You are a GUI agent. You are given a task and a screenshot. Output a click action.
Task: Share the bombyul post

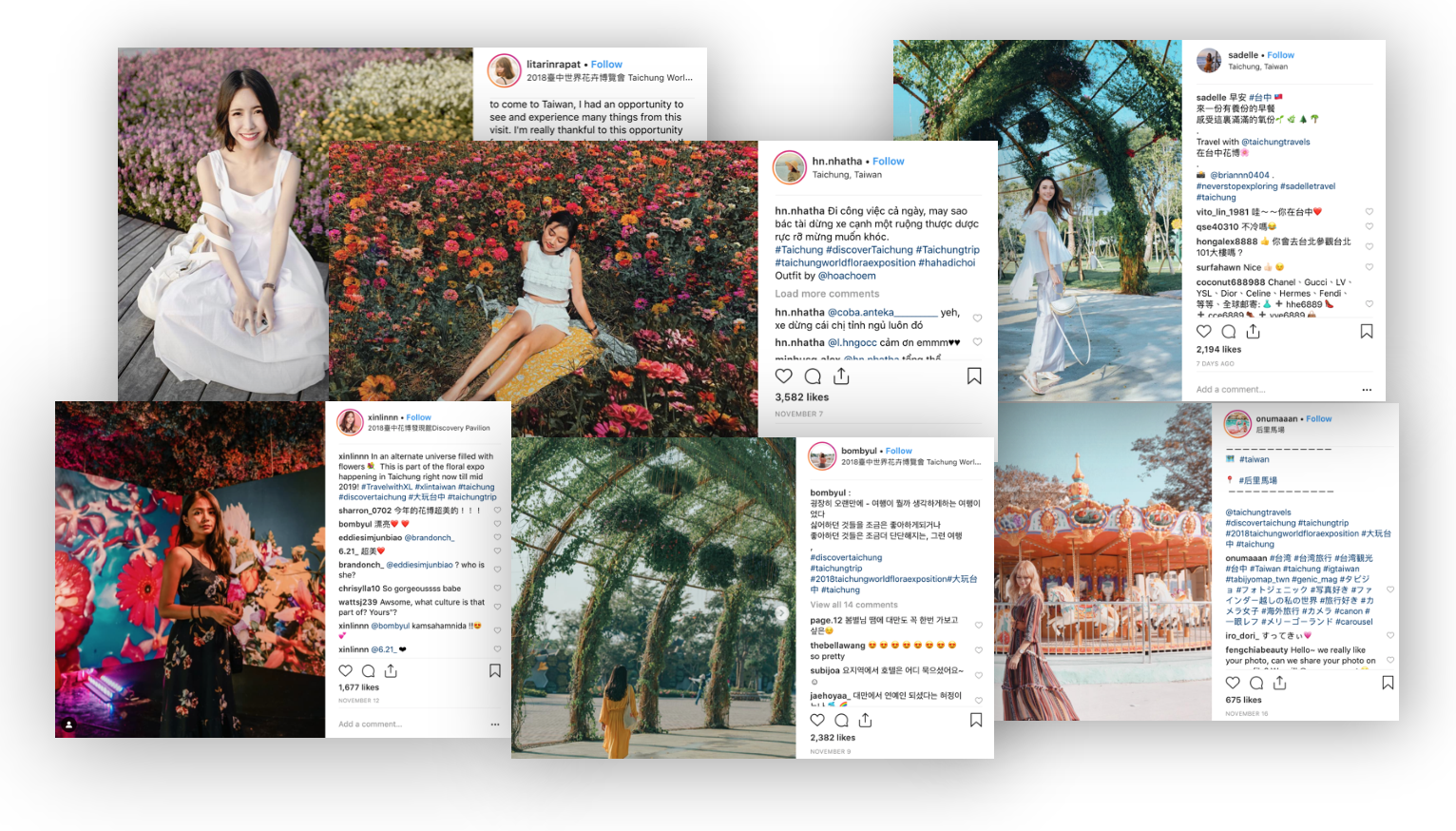point(865,720)
